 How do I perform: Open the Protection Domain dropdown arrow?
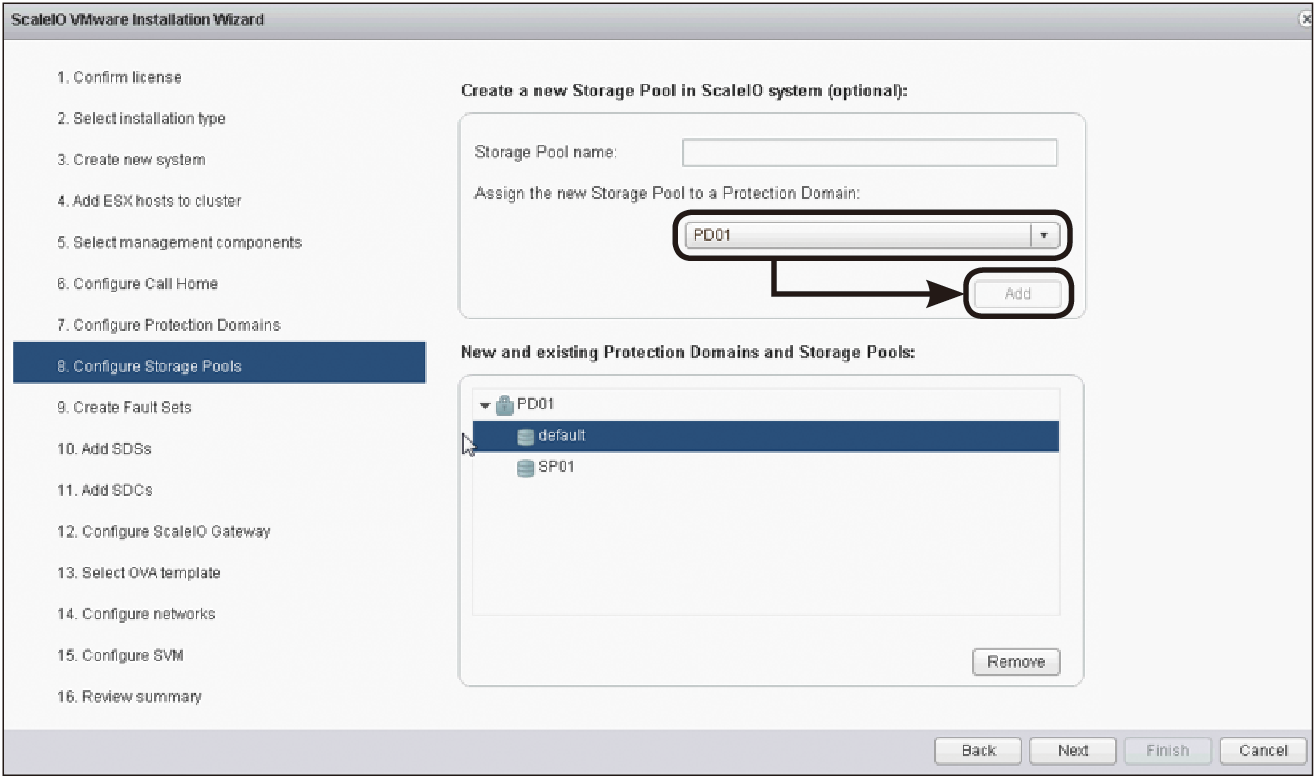tap(1044, 236)
